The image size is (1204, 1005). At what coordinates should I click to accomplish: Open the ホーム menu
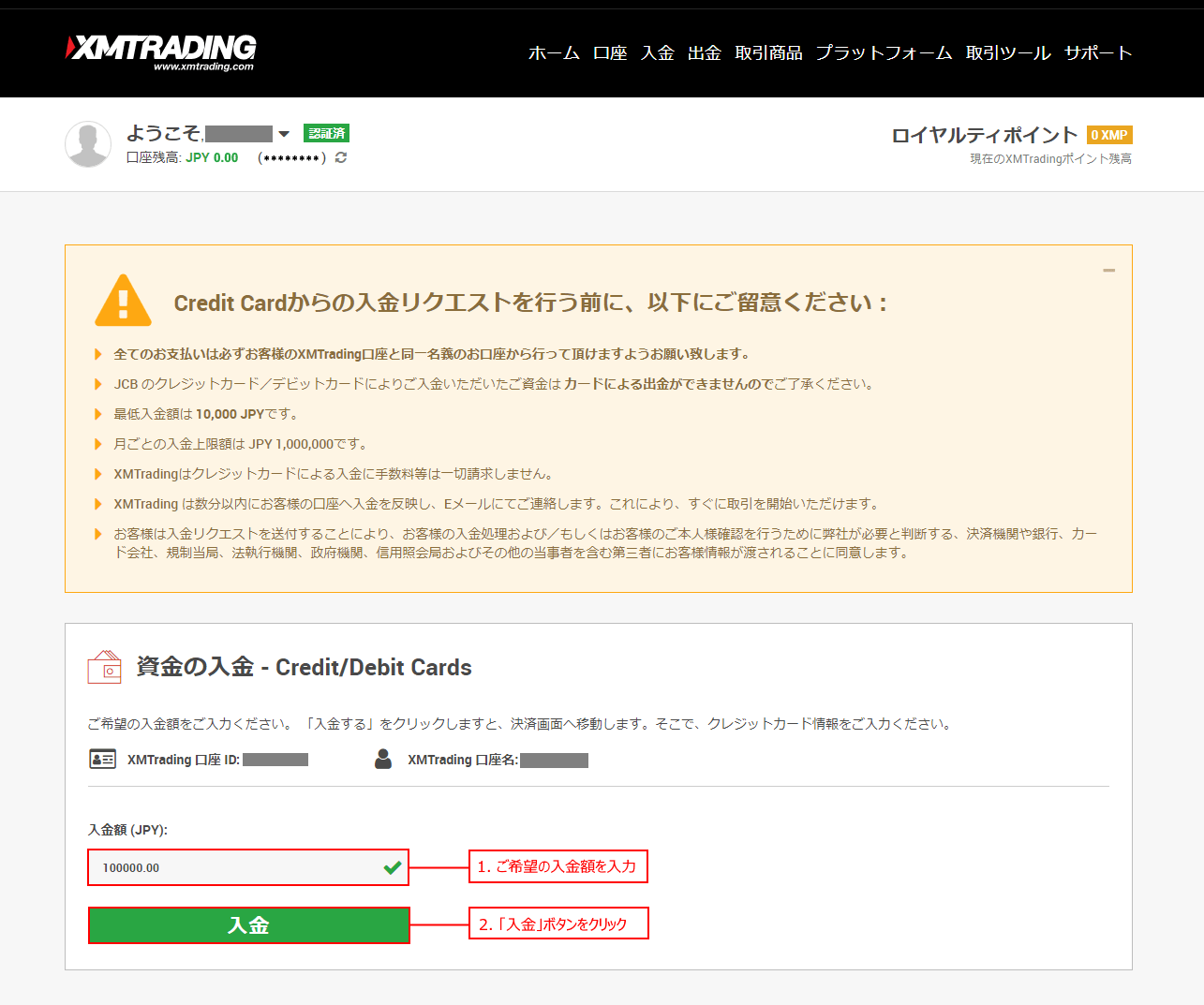coord(554,53)
